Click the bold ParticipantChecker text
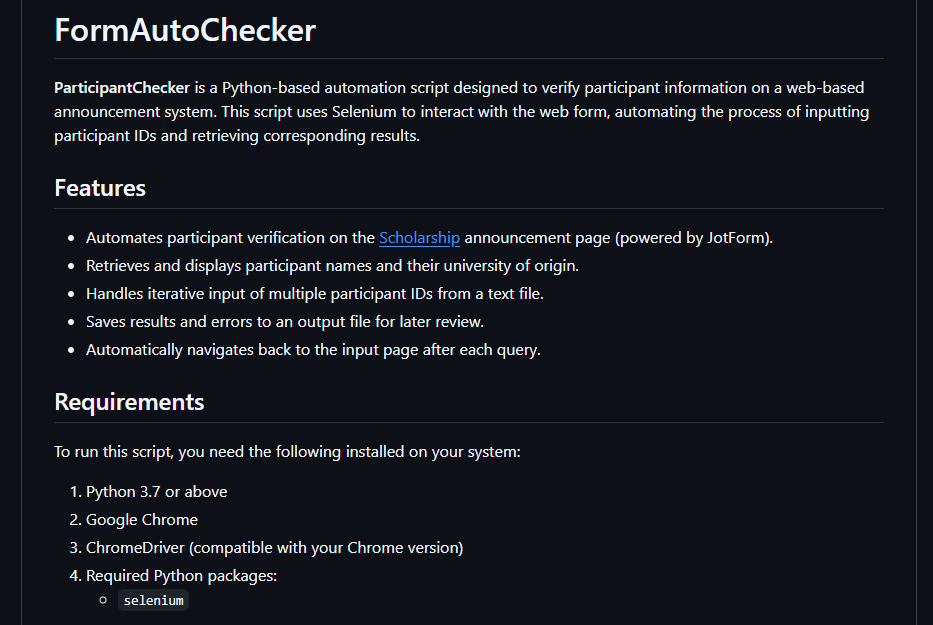The image size is (933, 625). point(122,87)
